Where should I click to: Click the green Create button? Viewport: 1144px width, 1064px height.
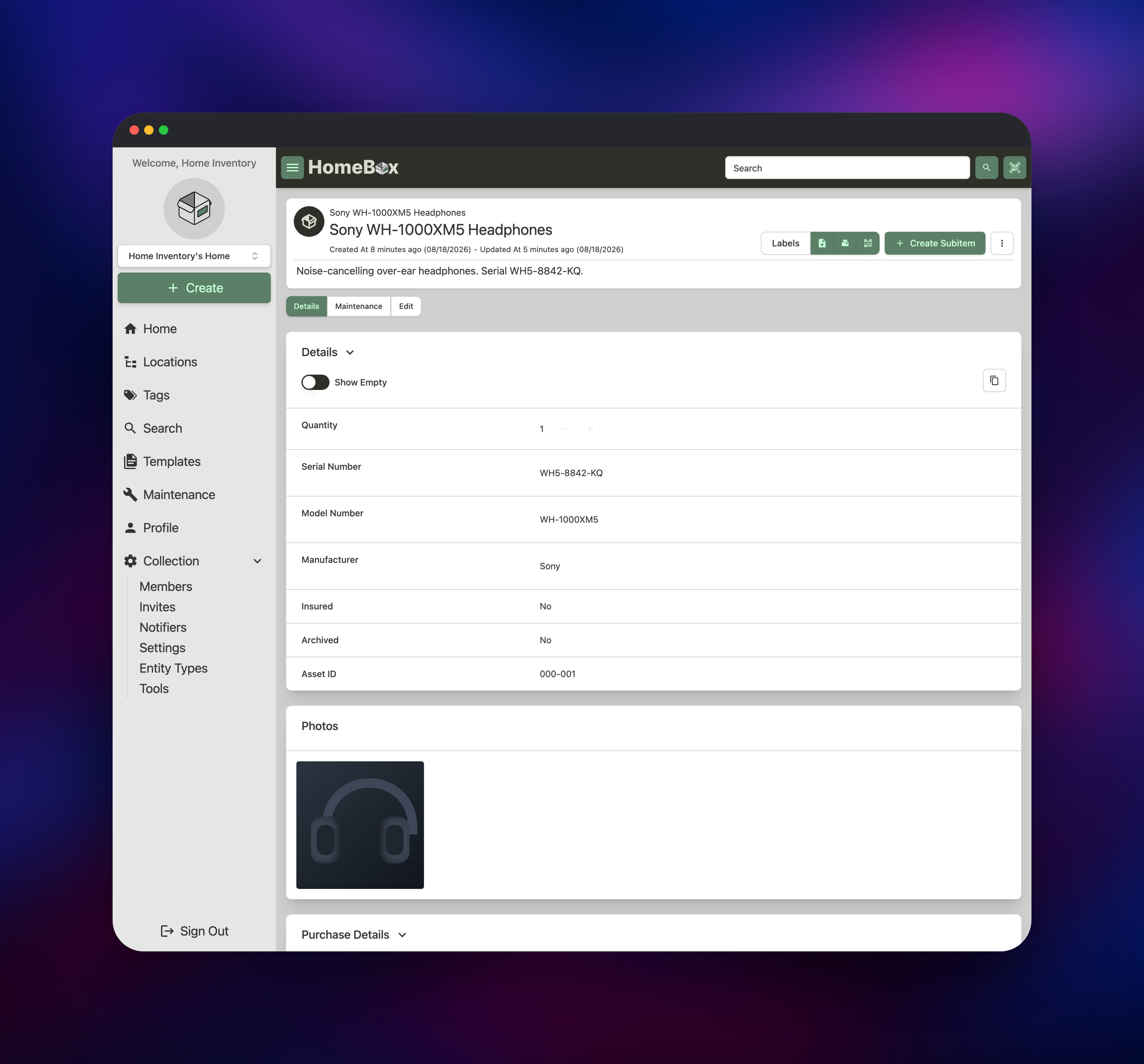(194, 288)
